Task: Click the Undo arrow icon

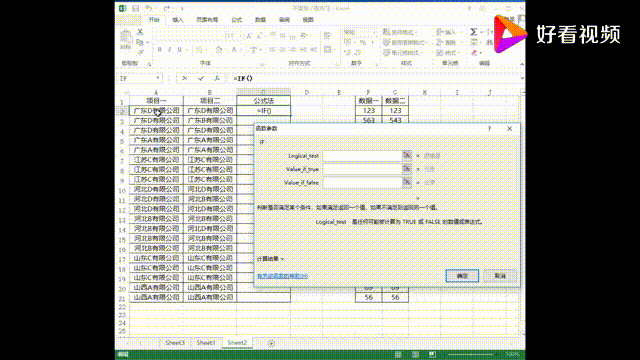Action: click(149, 8)
